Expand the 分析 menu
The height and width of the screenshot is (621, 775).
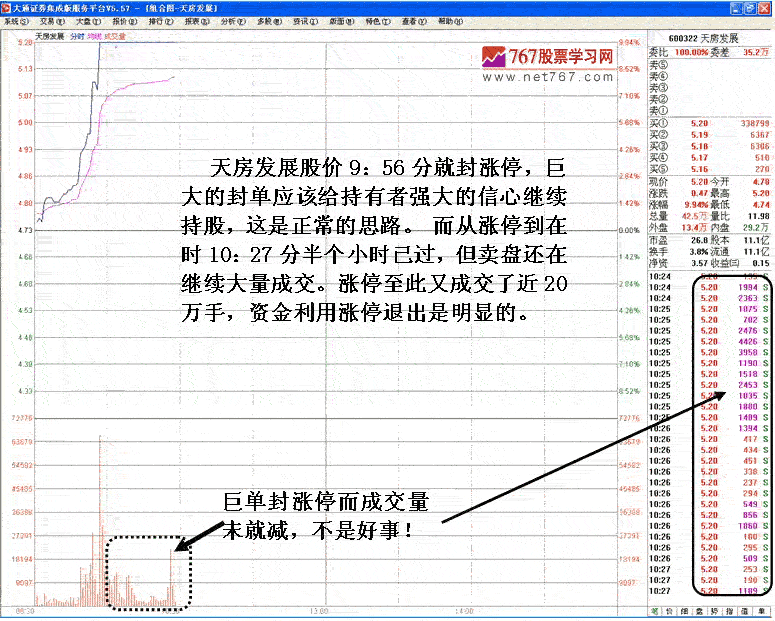click(230, 21)
